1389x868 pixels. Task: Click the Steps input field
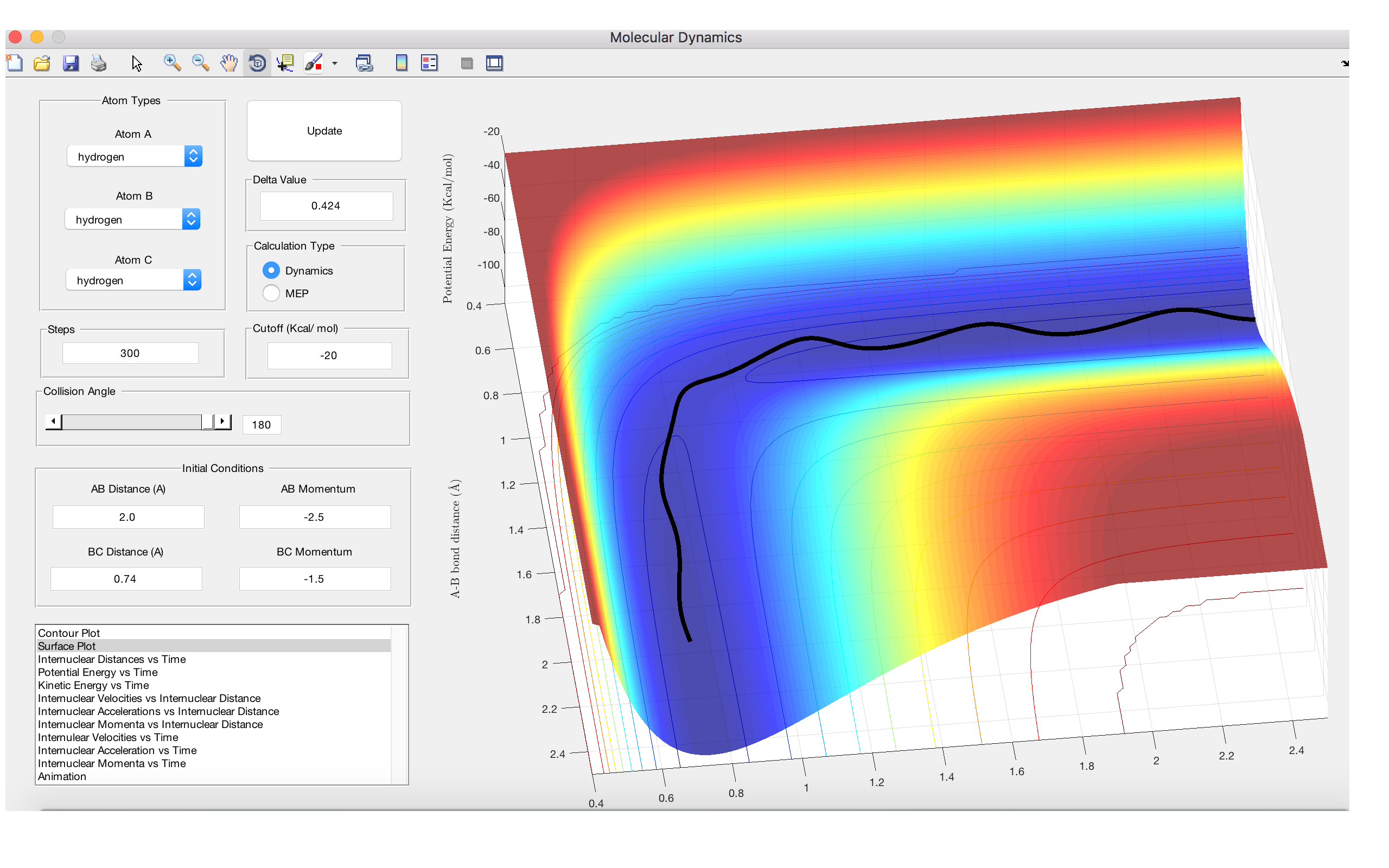pyautogui.click(x=130, y=353)
